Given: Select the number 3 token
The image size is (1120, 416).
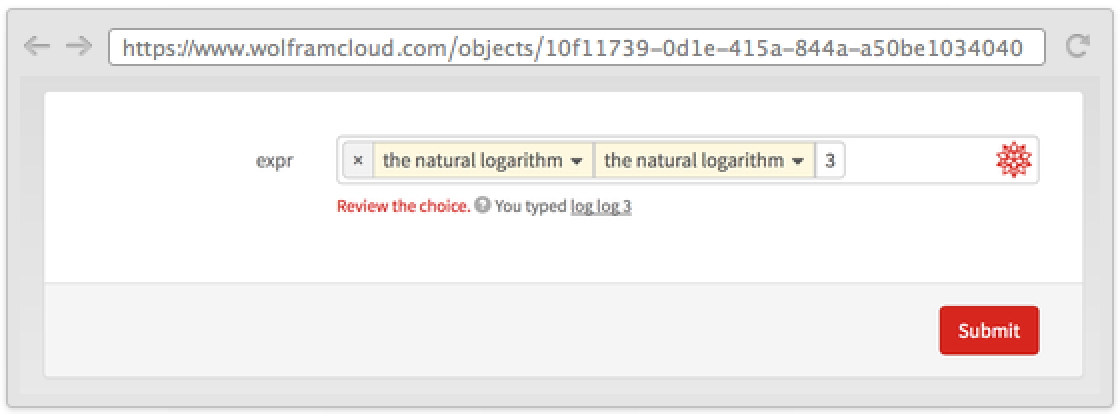Looking at the screenshot, I should pyautogui.click(x=830, y=160).
